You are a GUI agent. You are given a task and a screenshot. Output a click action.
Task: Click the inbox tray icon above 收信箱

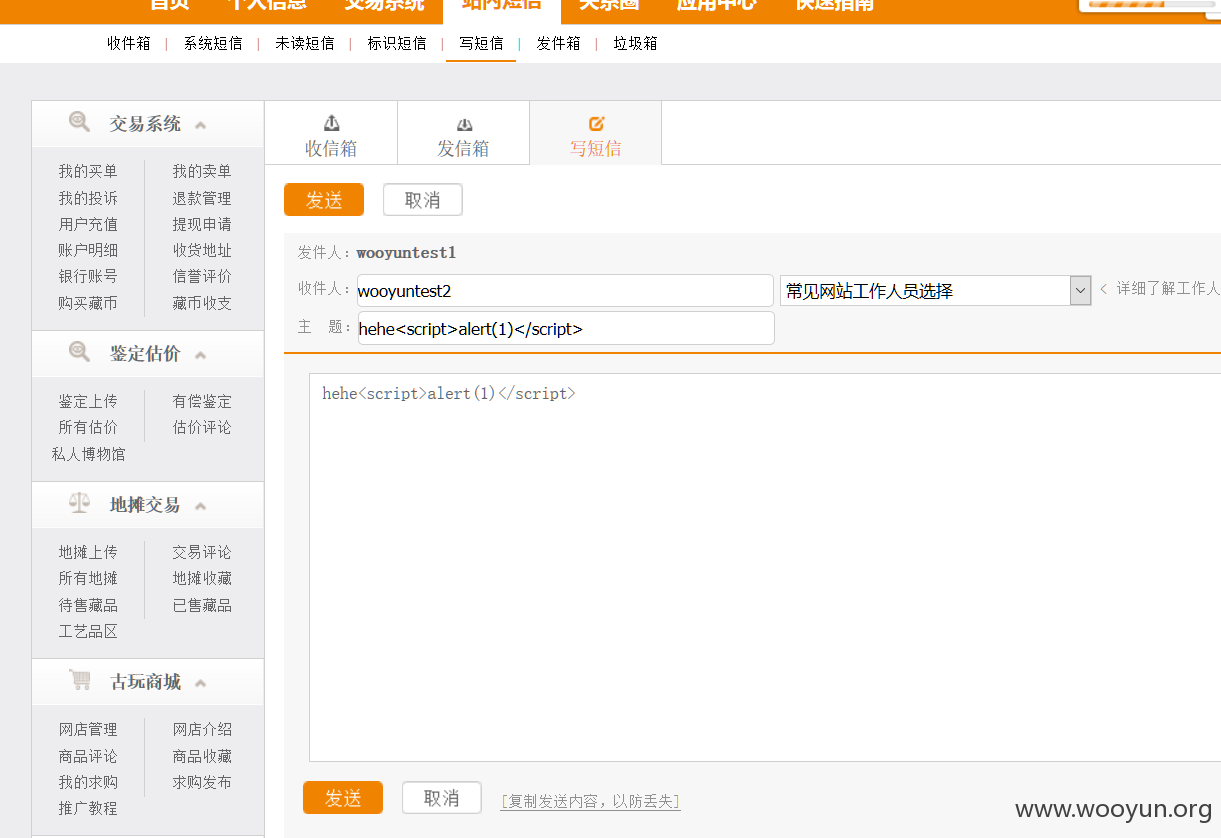tap(332, 123)
